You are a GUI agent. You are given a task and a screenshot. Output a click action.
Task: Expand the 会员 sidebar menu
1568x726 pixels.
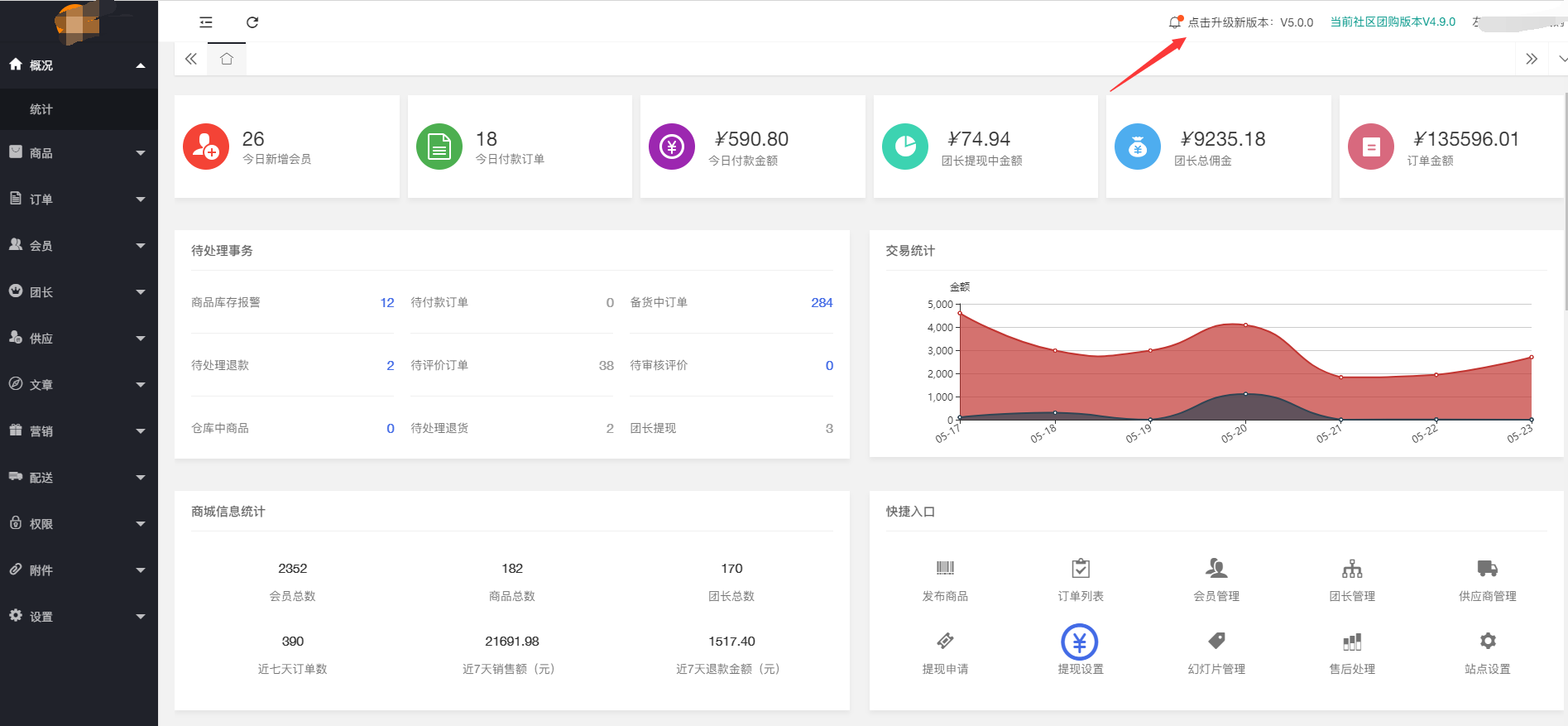(79, 246)
